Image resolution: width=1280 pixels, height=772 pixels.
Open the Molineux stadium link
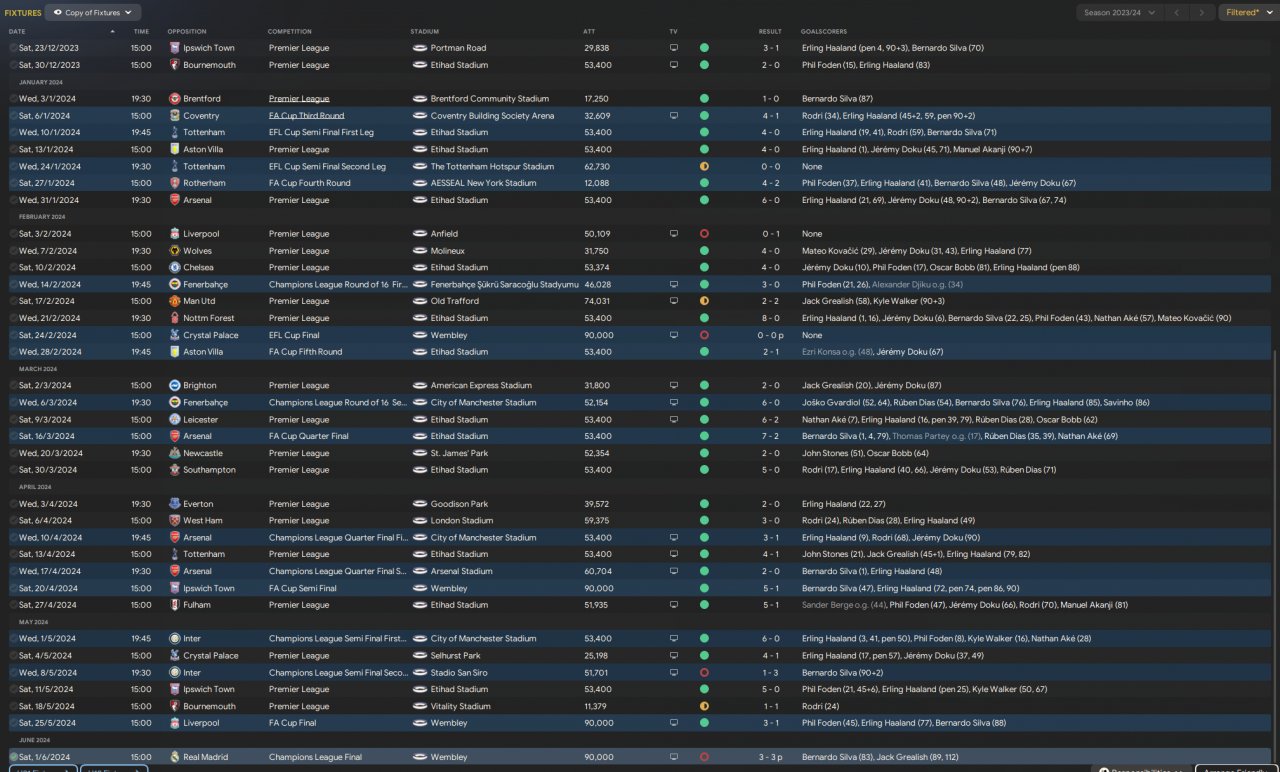448,251
